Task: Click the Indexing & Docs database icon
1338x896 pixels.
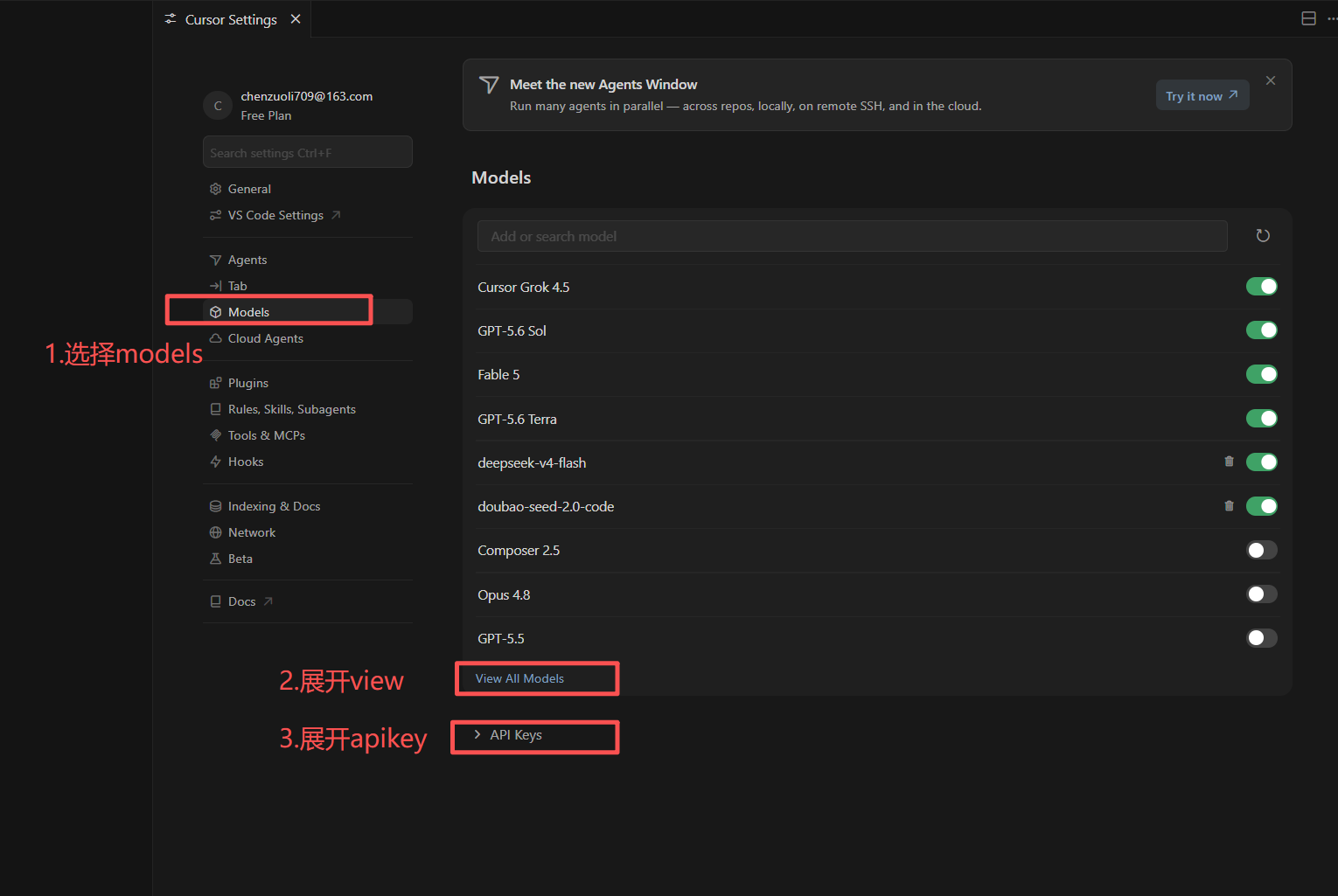Action: [x=215, y=506]
